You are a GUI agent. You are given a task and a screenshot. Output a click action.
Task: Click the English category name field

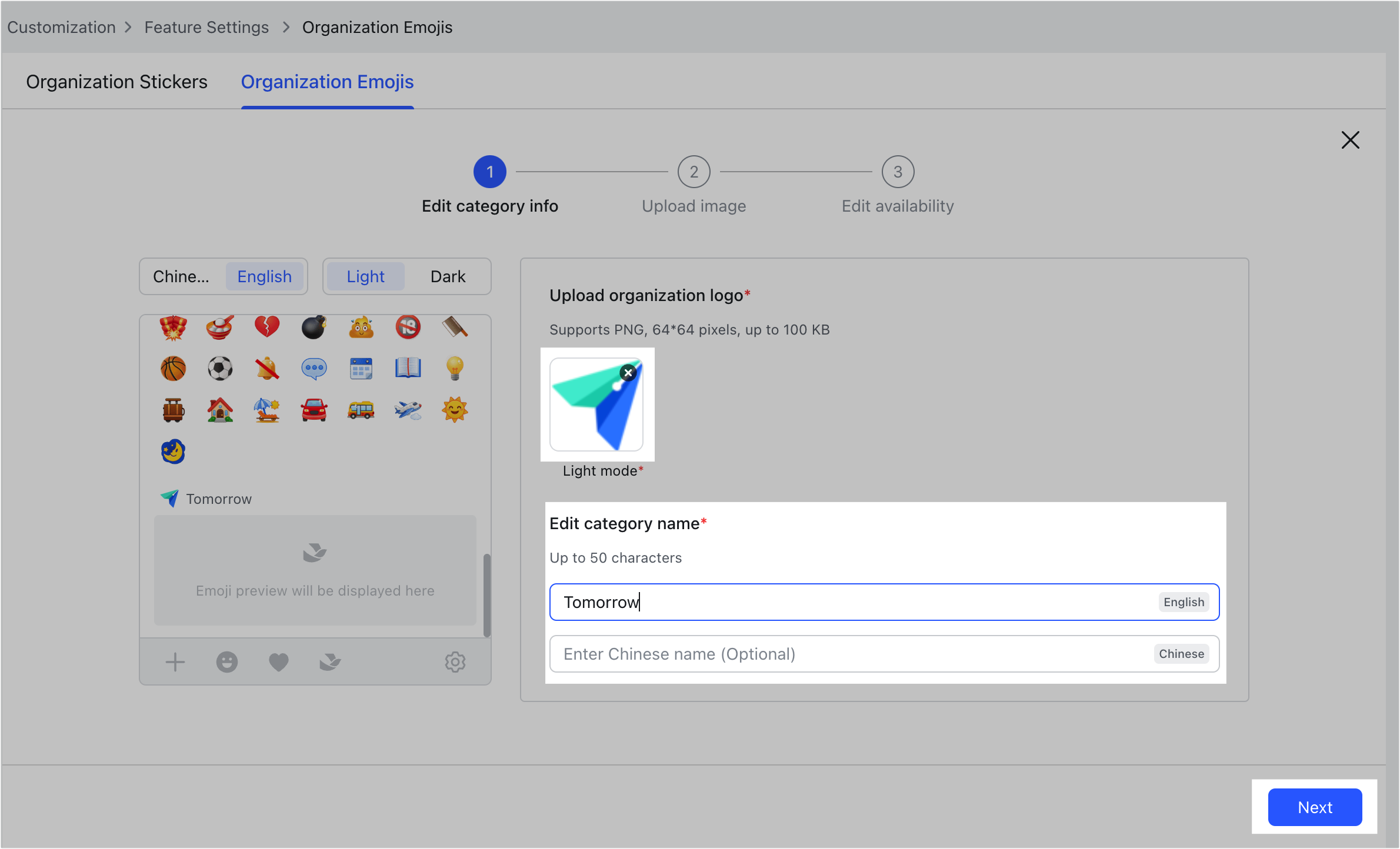tap(884, 602)
